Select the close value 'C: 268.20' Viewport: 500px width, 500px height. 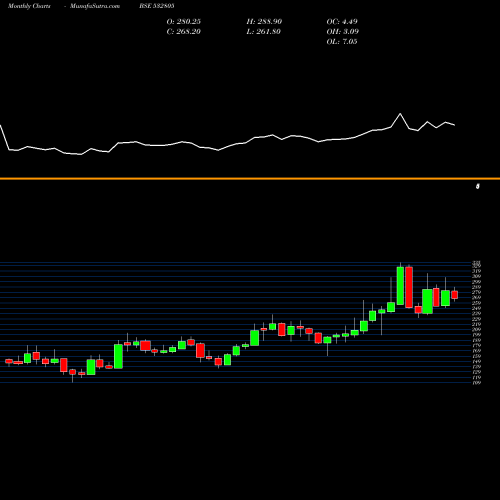click(x=184, y=32)
